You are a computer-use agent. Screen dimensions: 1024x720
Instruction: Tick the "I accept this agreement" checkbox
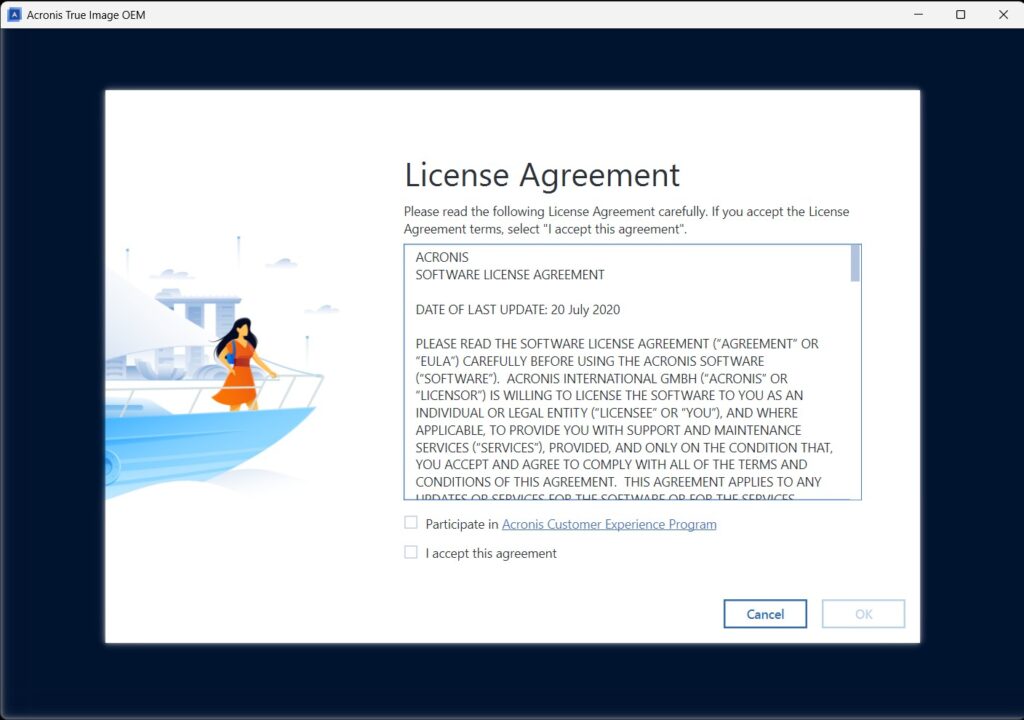pyautogui.click(x=411, y=552)
